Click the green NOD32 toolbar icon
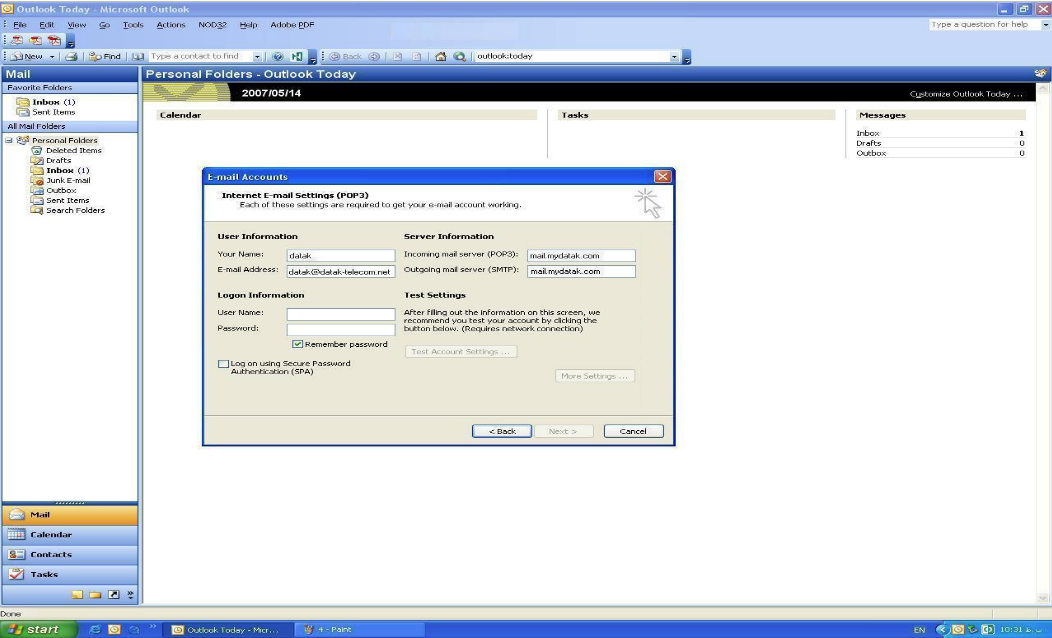 297,56
